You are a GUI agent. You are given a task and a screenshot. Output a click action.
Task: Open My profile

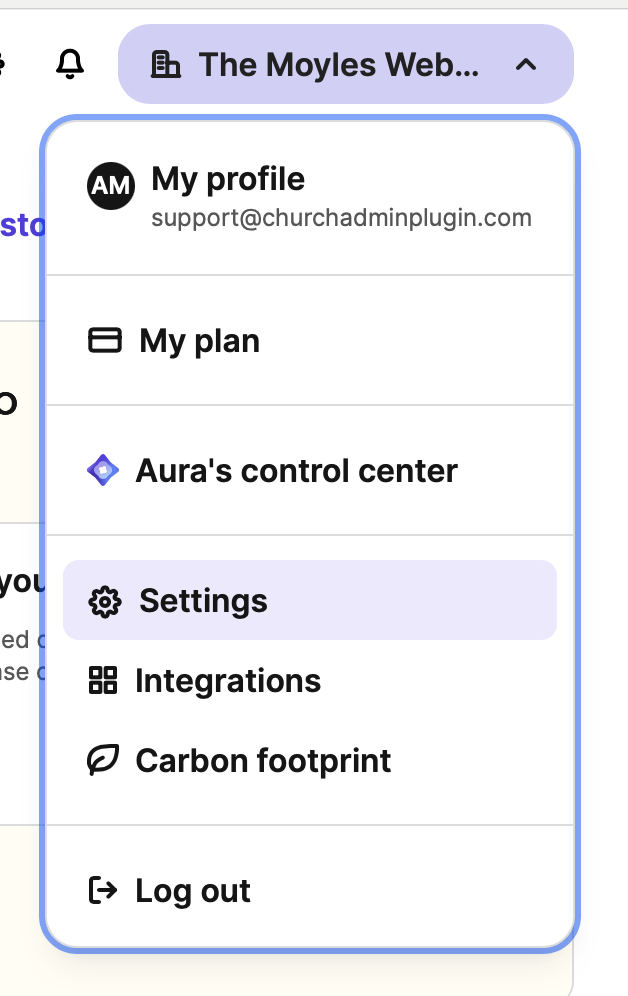[x=228, y=180]
